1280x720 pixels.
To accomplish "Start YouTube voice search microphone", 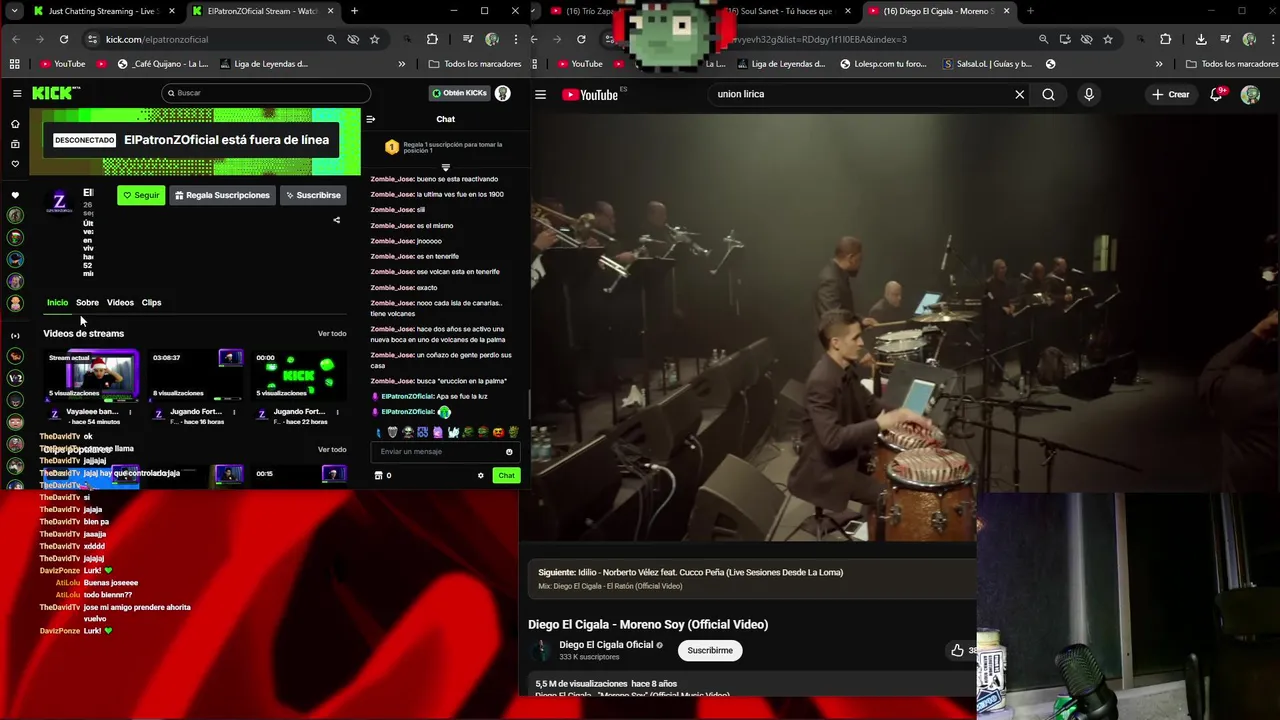I will point(1089,95).
